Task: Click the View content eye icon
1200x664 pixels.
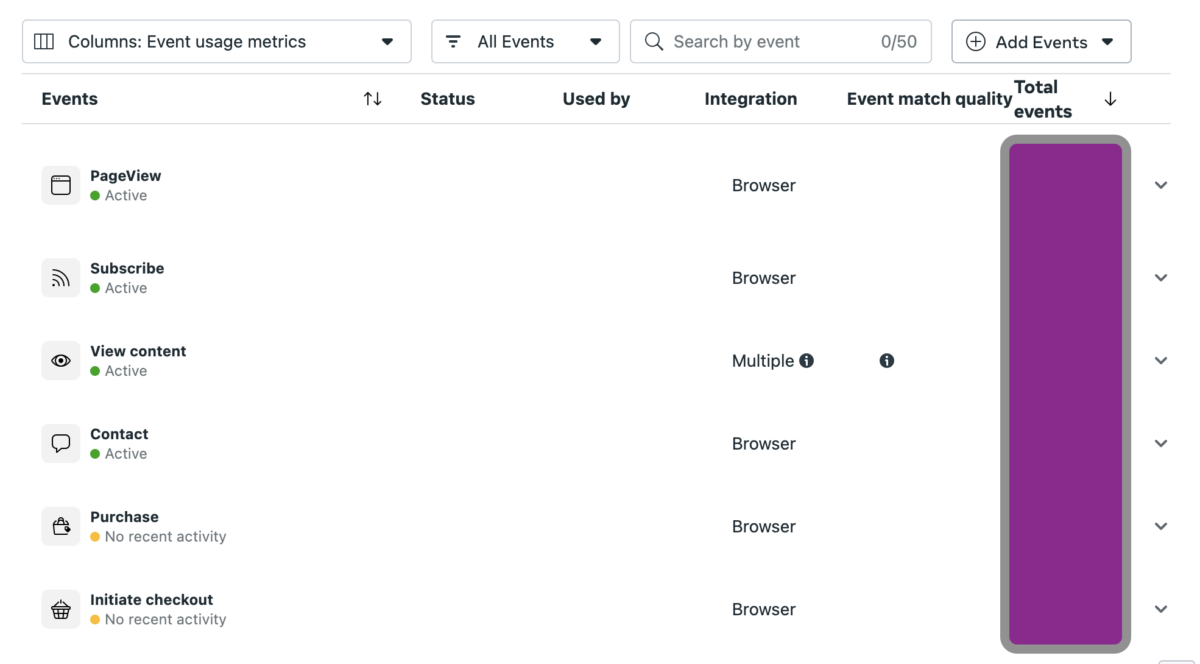Action: click(61, 361)
